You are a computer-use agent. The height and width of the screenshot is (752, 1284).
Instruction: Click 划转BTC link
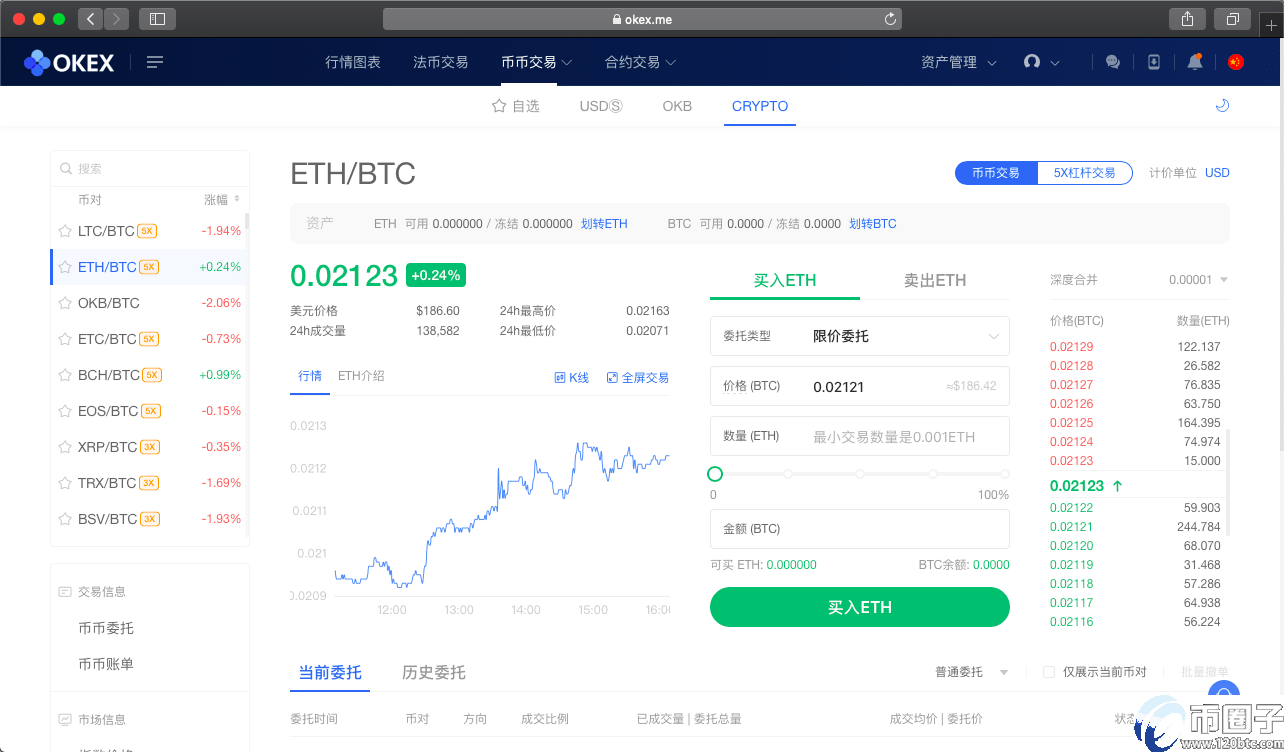pos(873,224)
